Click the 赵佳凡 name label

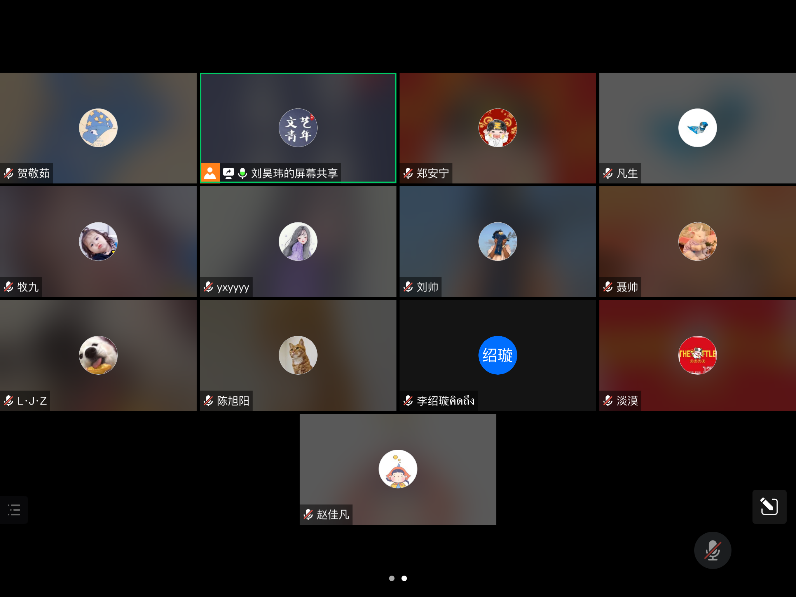click(333, 515)
